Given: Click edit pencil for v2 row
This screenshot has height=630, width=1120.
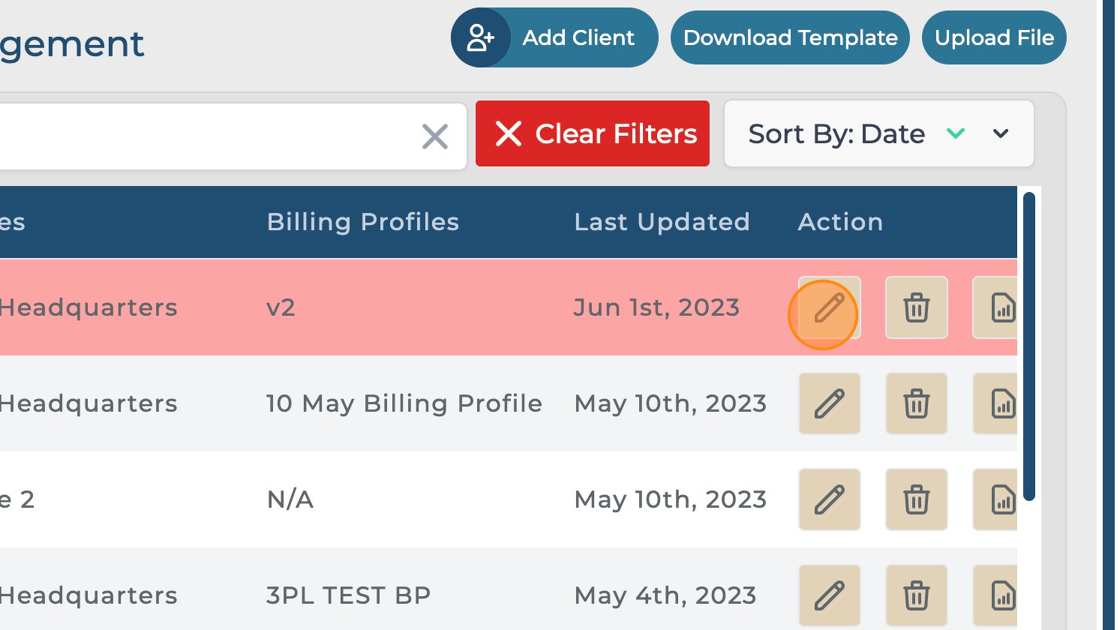Looking at the screenshot, I should [x=829, y=308].
